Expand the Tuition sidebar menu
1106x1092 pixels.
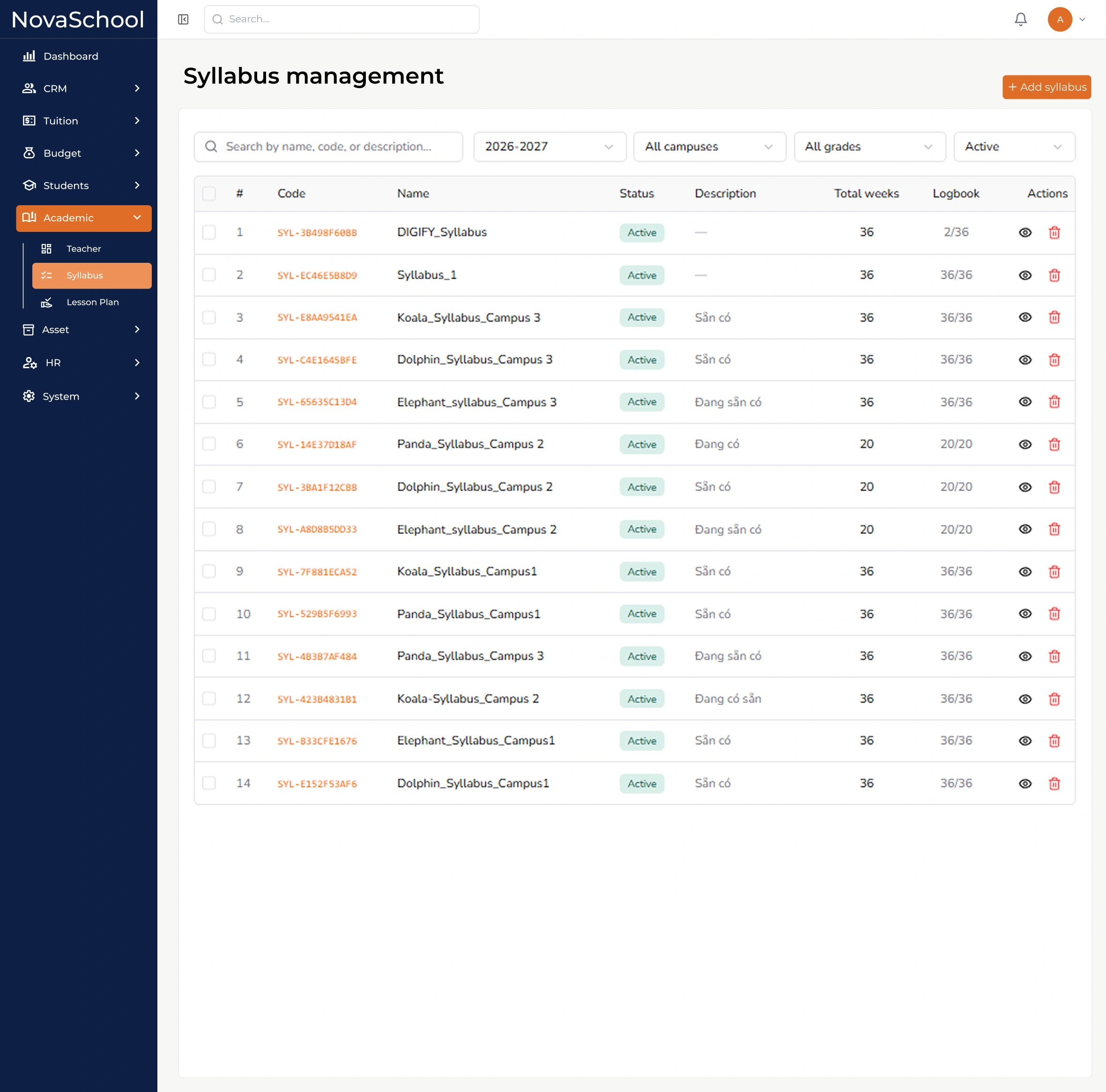[x=83, y=121]
